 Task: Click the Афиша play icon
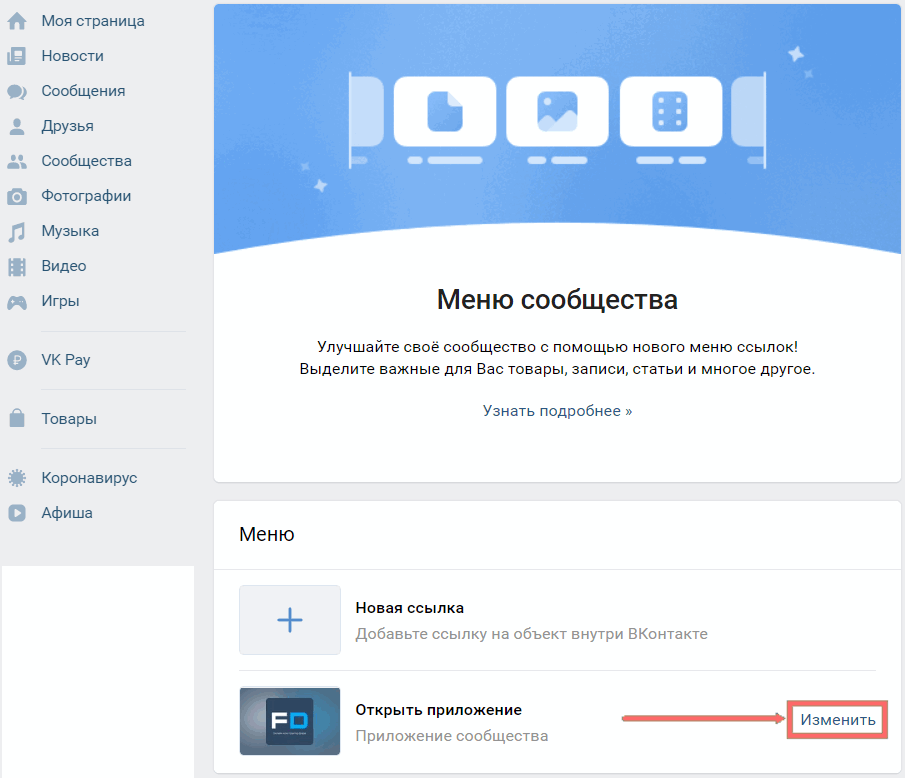point(17,513)
